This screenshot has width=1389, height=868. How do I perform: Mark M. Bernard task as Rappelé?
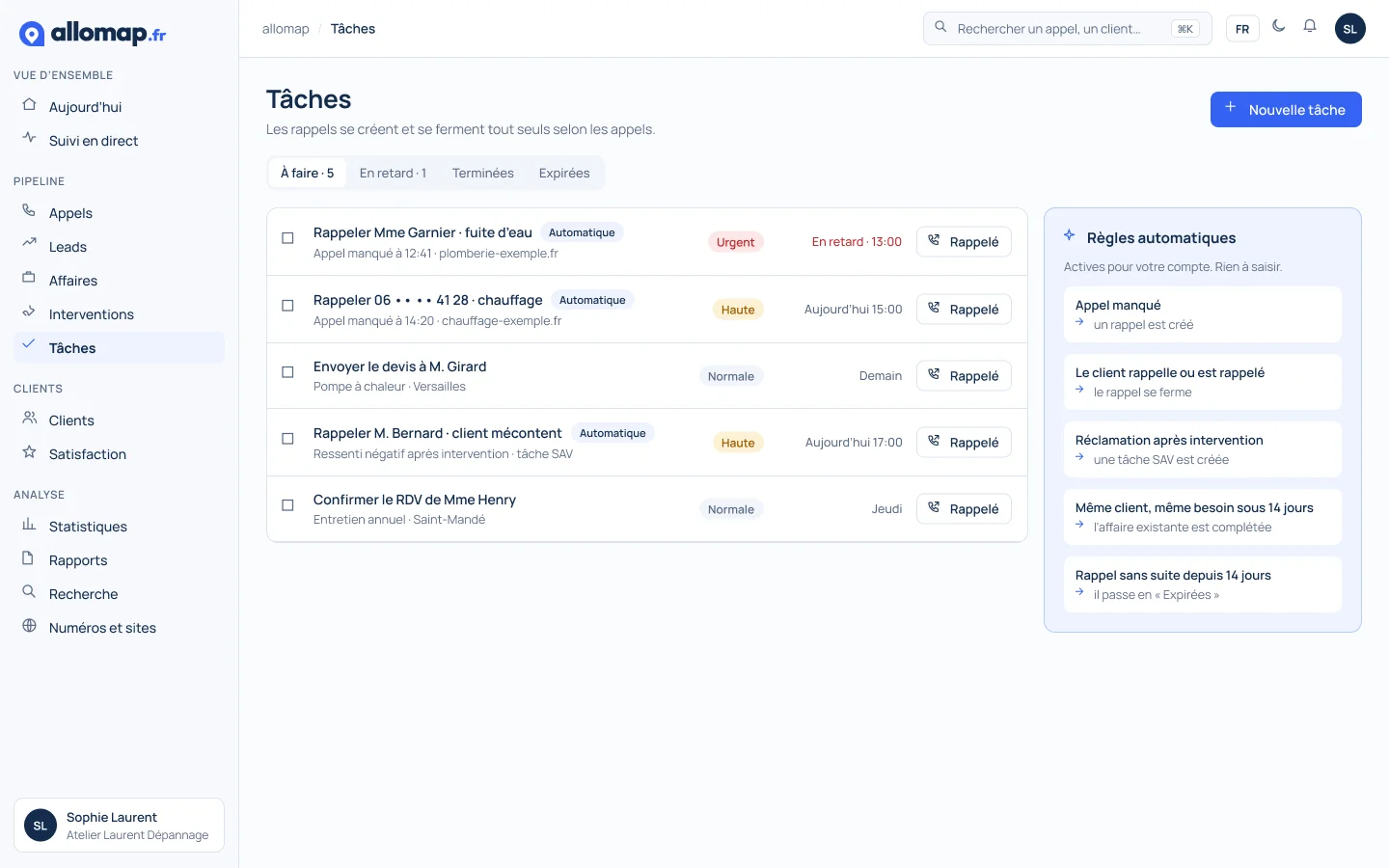(964, 443)
